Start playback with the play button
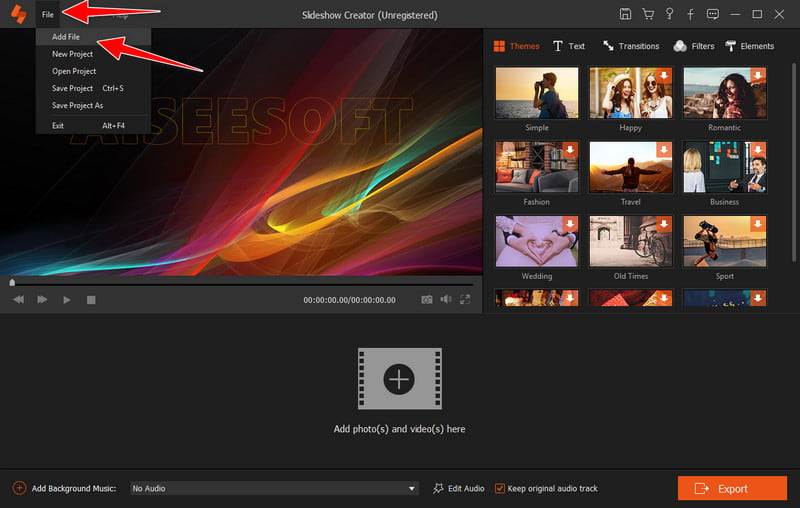Image resolution: width=800 pixels, height=508 pixels. click(x=66, y=300)
